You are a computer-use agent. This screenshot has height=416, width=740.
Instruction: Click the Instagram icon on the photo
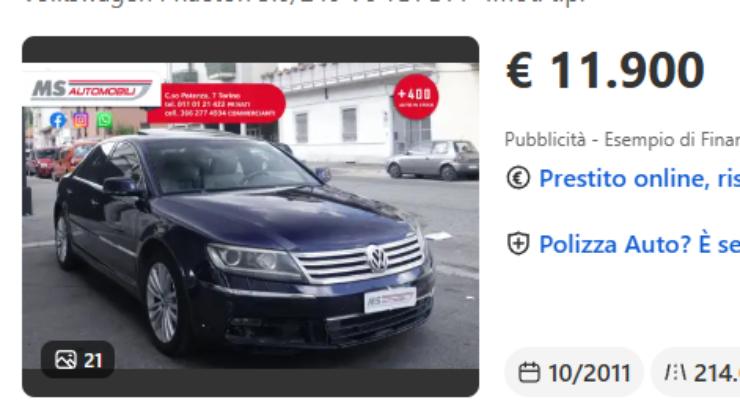click(x=81, y=120)
